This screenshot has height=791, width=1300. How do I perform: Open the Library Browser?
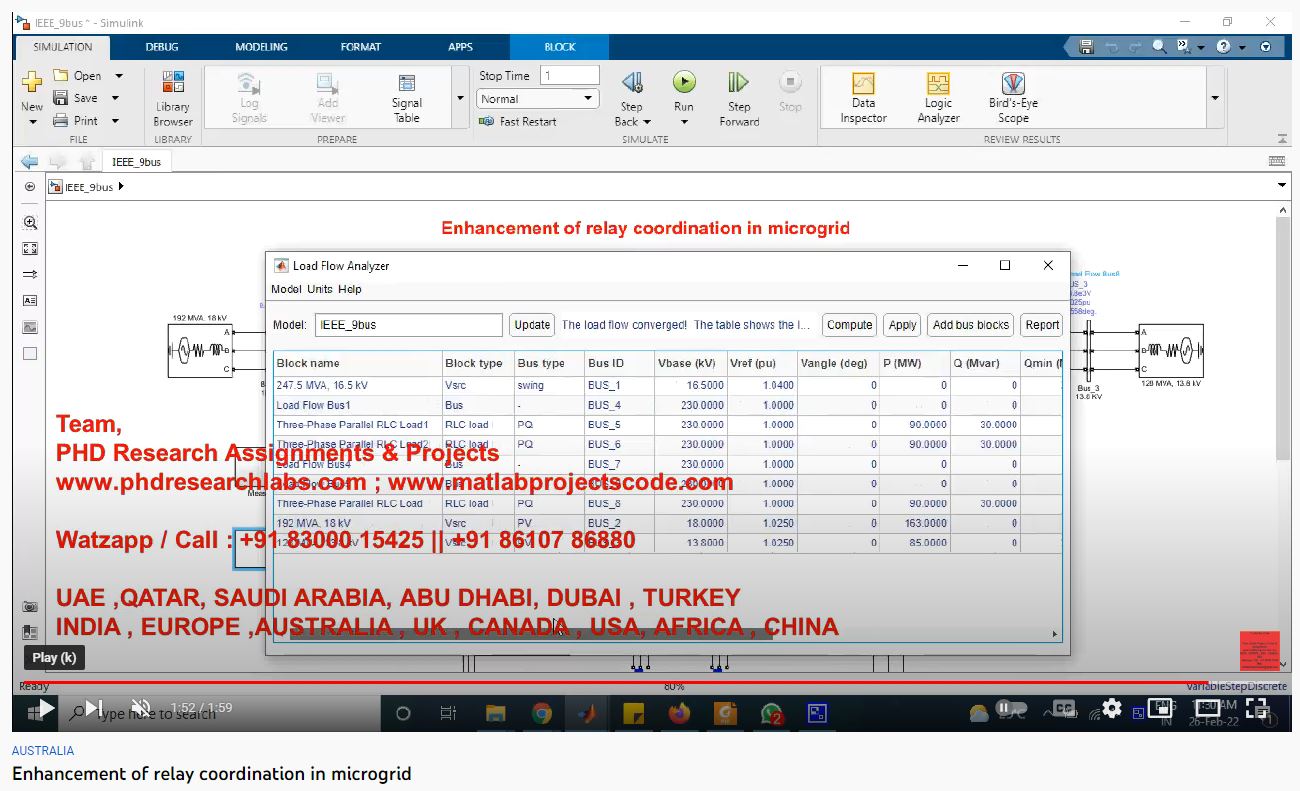173,98
